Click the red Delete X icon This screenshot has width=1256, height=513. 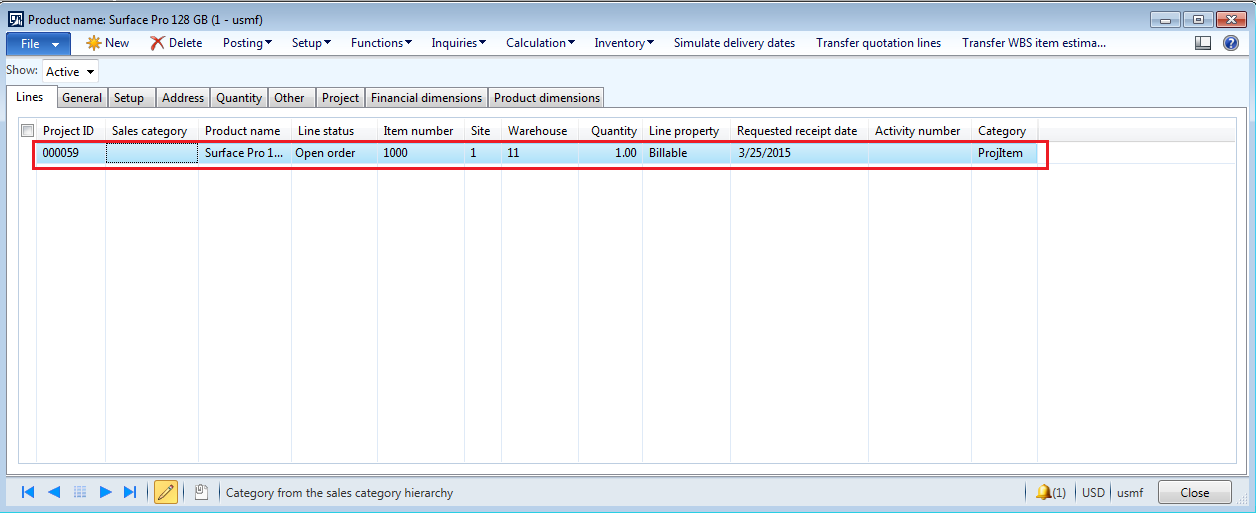[x=157, y=43]
